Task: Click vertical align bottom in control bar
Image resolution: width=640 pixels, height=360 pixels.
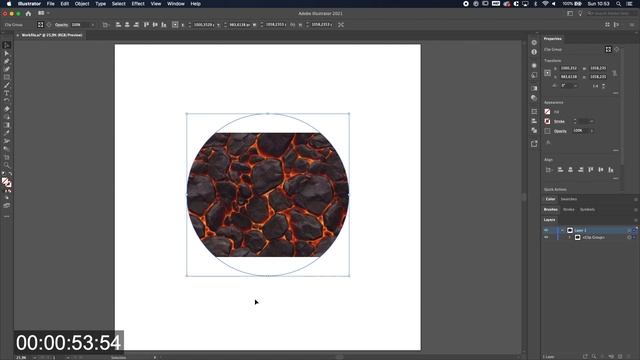Action: [x=164, y=24]
